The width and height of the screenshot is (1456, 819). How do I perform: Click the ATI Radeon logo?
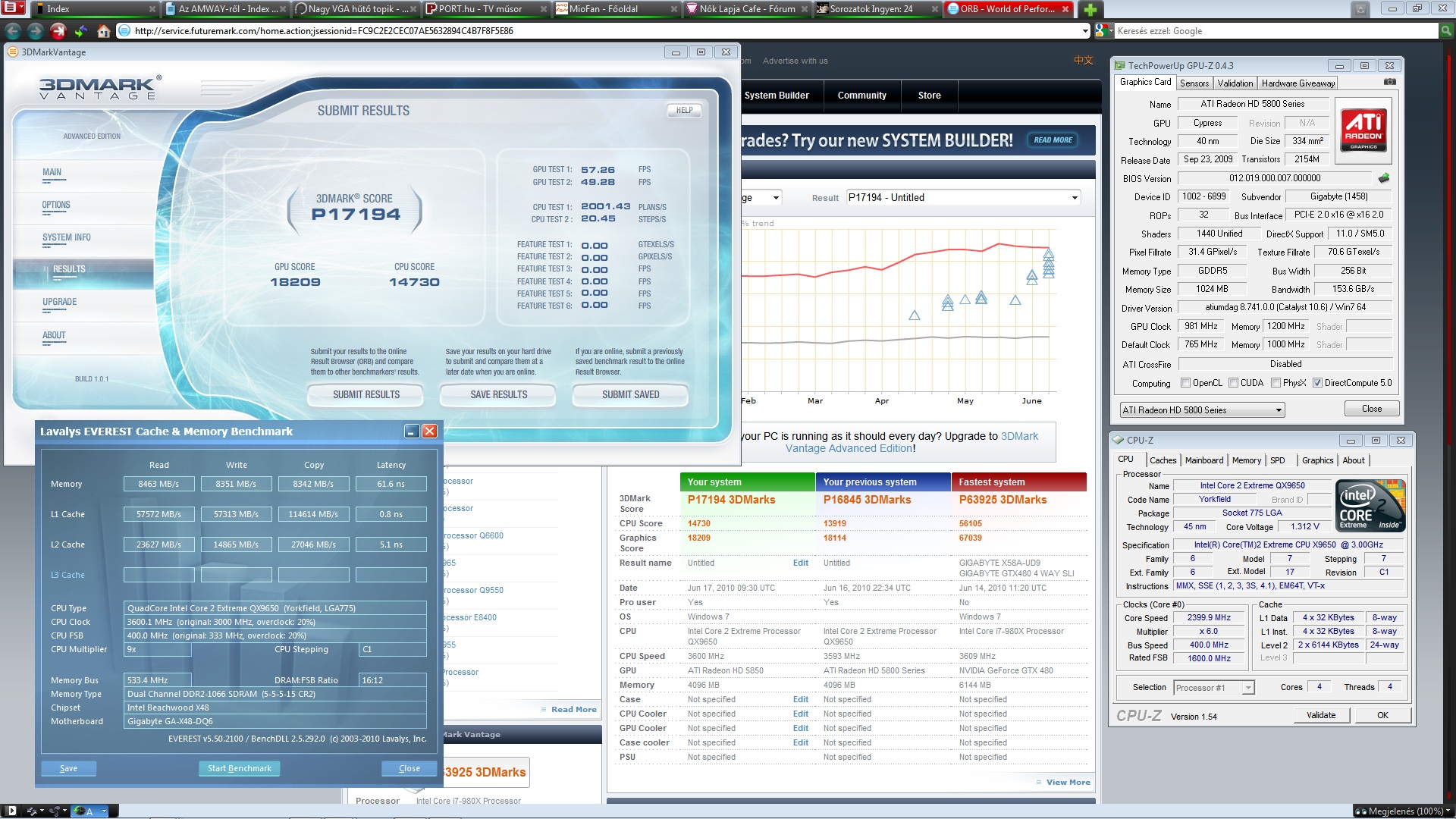tap(1363, 129)
